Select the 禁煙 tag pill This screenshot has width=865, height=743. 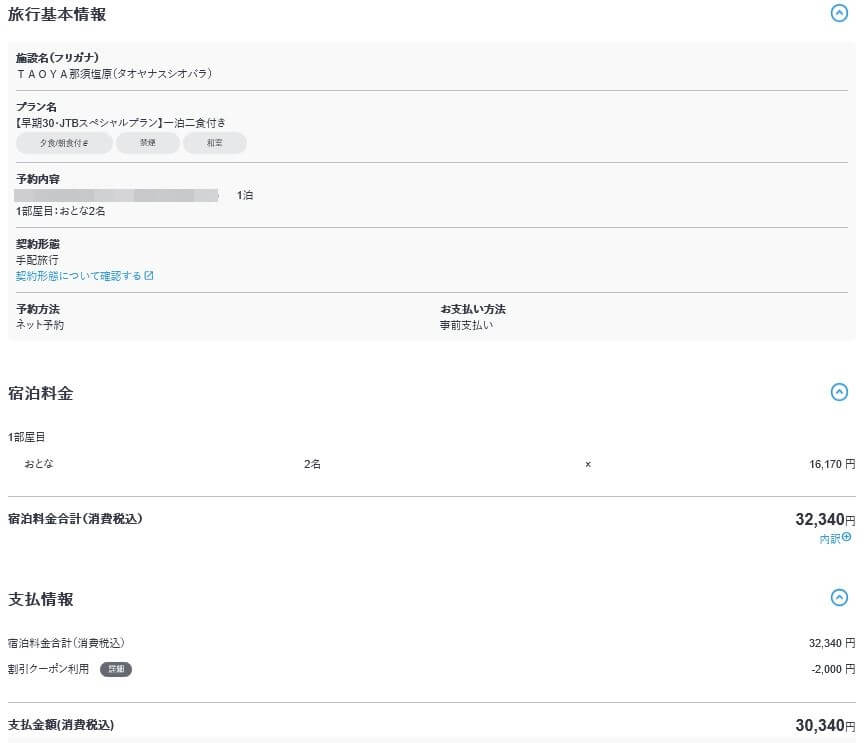click(148, 144)
